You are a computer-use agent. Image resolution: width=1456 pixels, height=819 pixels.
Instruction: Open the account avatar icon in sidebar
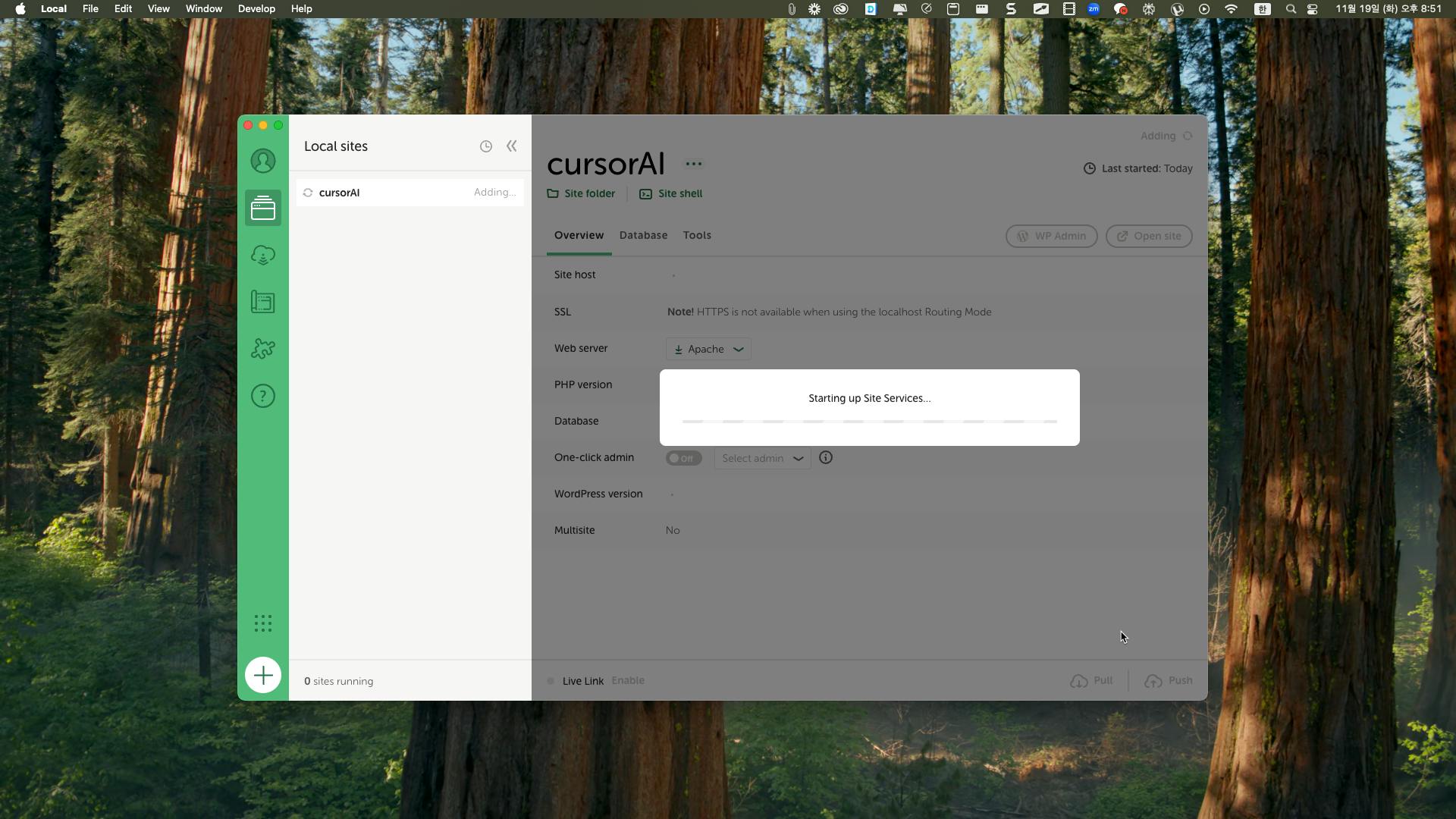(263, 161)
